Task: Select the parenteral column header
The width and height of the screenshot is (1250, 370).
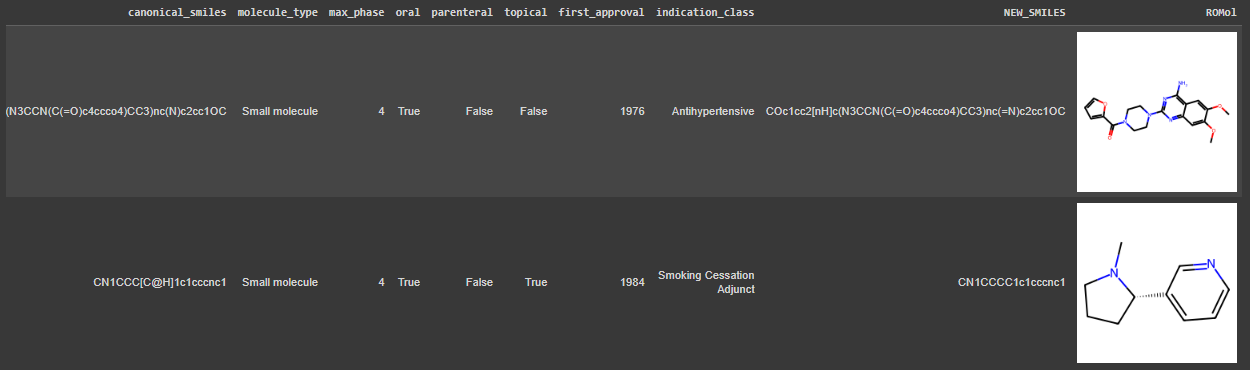Action: 463,12
